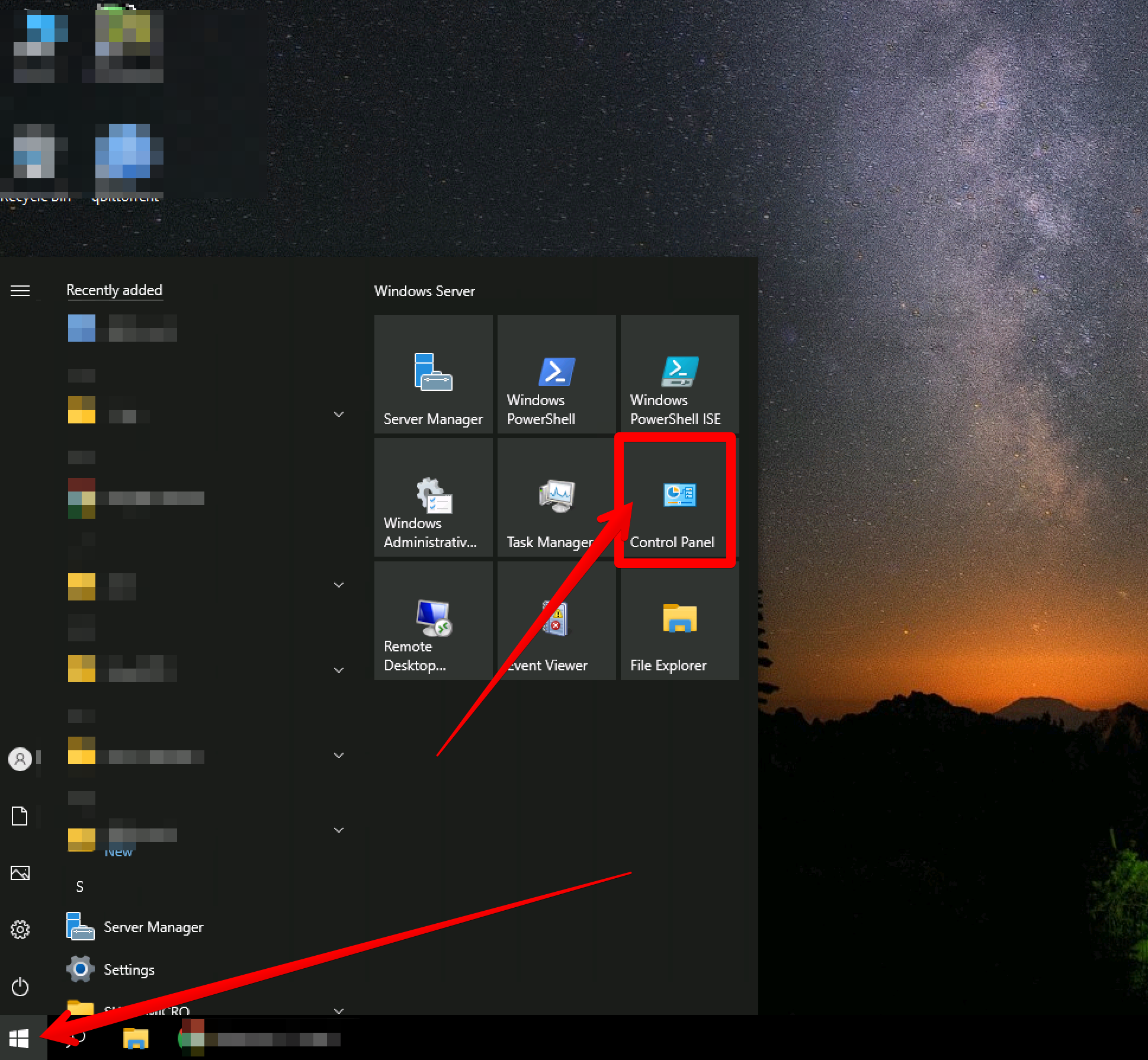This screenshot has height=1060, width=1148.
Task: Expand the last folder chevron at list bottom
Action: pyautogui.click(x=339, y=1010)
